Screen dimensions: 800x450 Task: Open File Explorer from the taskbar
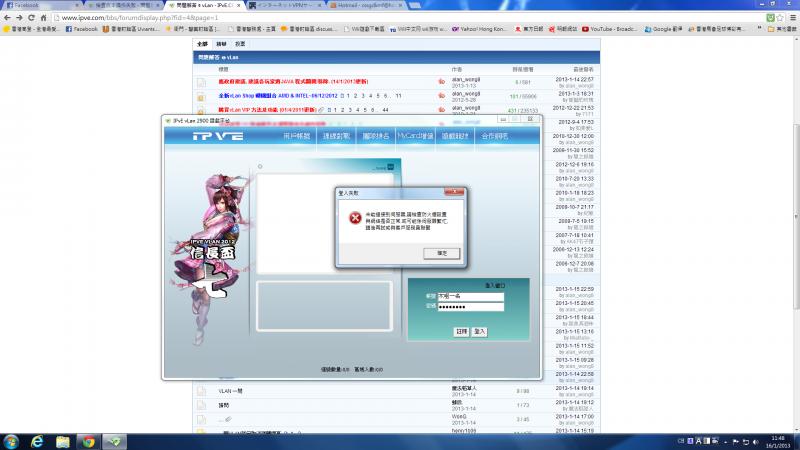[64, 441]
